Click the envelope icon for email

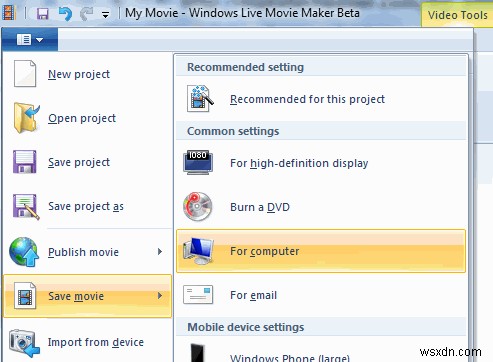coord(198,295)
